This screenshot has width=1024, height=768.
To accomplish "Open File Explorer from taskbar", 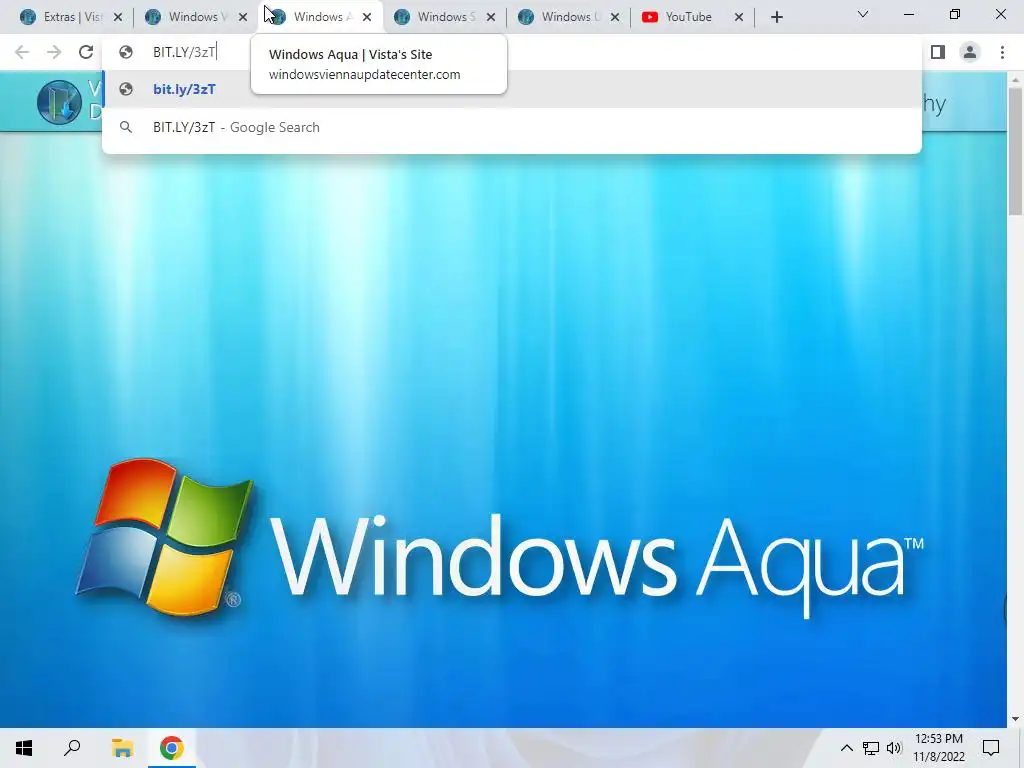I will [x=122, y=748].
